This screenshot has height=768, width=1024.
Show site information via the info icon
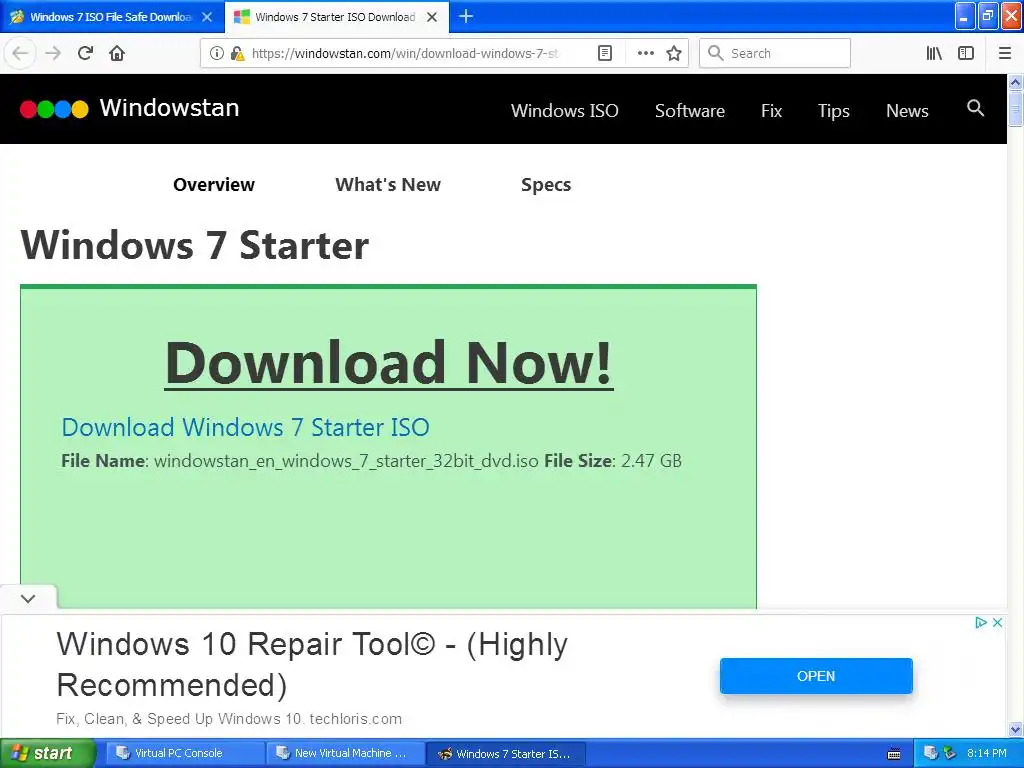[x=216, y=53]
